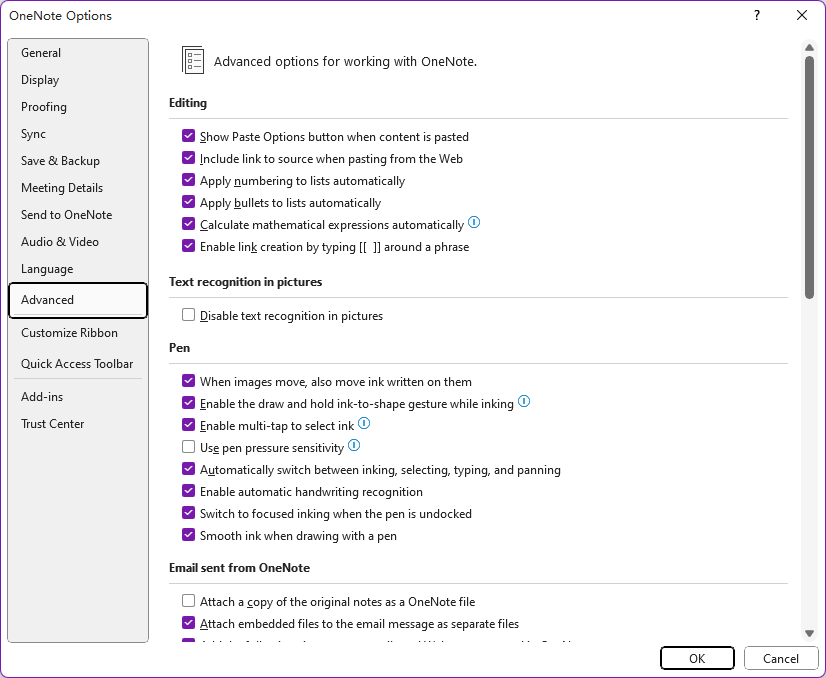Click info icon beside multi-tap to select ink
826x678 pixels.
pos(364,424)
